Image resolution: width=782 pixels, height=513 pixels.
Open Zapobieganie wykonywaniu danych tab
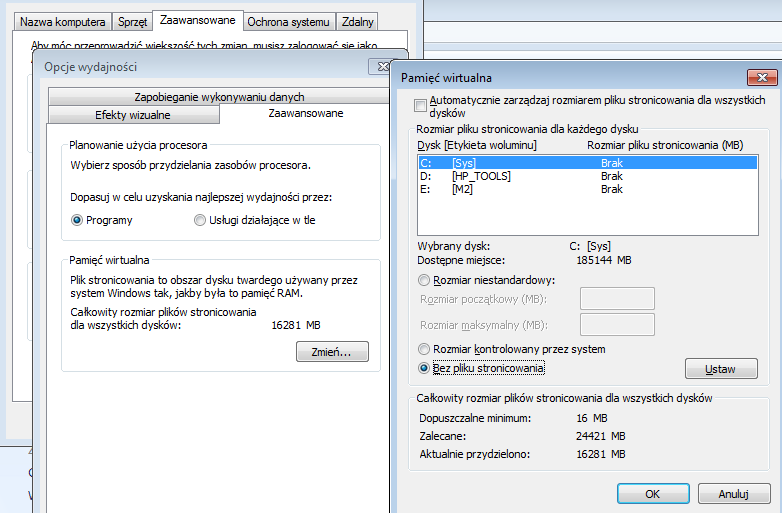point(219,96)
